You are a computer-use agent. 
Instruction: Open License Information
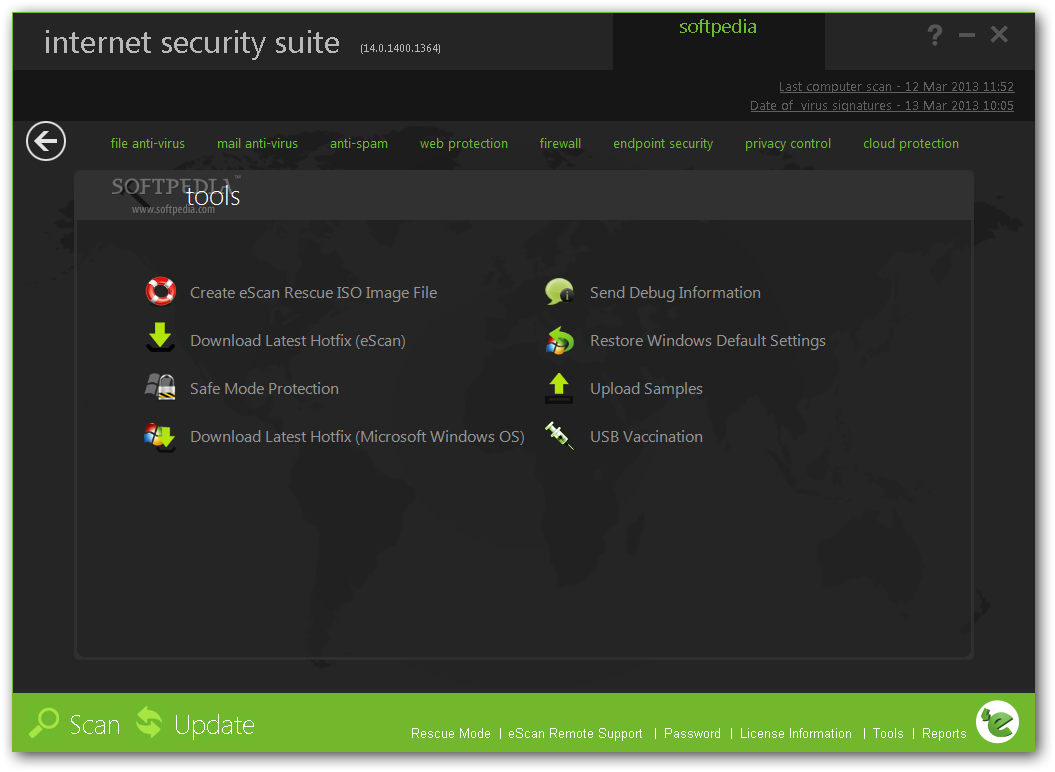796,734
